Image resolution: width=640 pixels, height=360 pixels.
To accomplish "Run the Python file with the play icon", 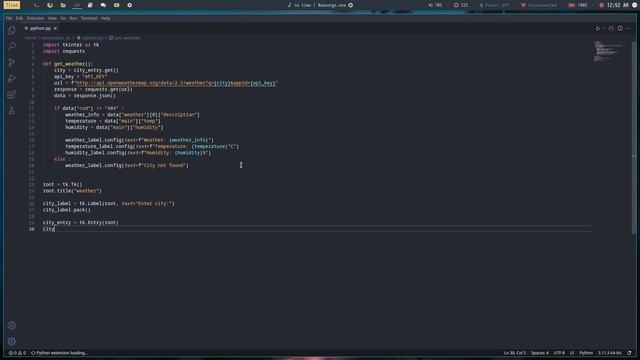I will pos(598,29).
